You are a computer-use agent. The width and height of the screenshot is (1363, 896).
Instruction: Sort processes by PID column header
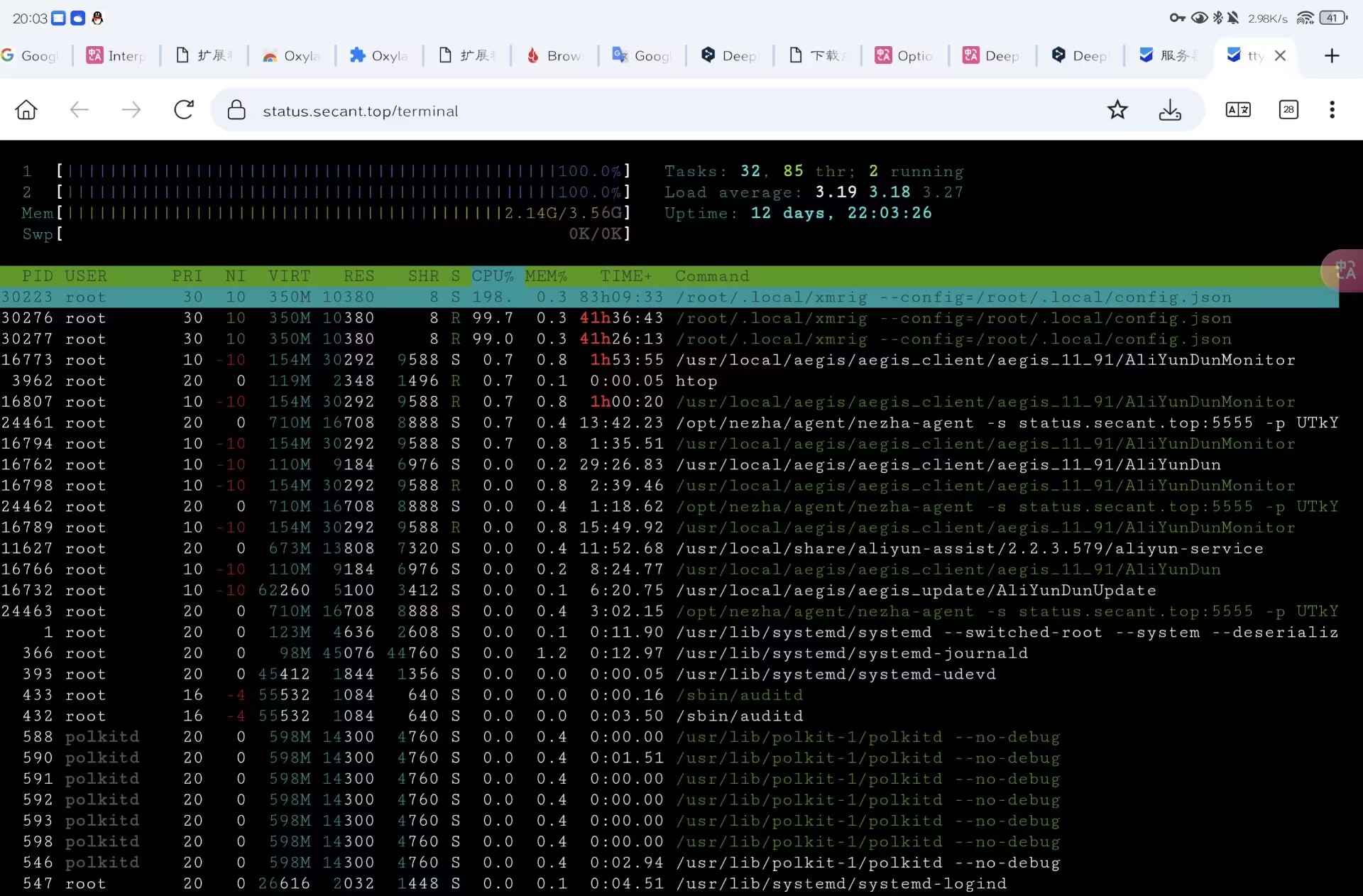pyautogui.click(x=38, y=275)
